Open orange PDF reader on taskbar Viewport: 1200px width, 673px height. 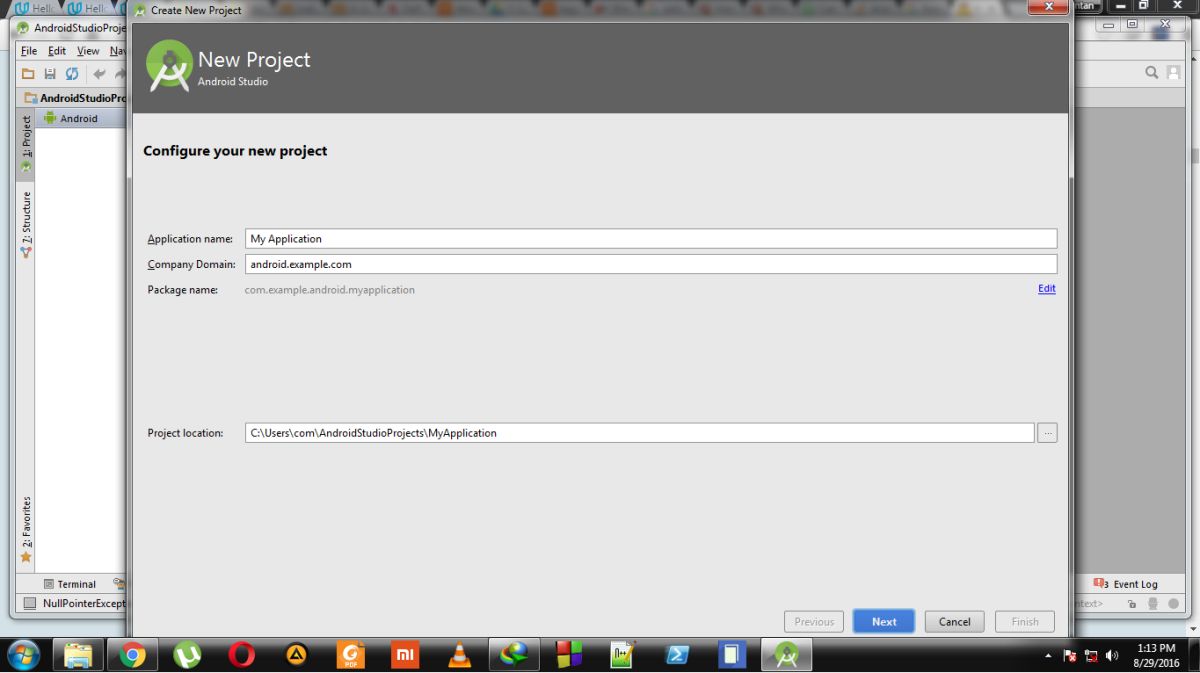[x=350, y=655]
